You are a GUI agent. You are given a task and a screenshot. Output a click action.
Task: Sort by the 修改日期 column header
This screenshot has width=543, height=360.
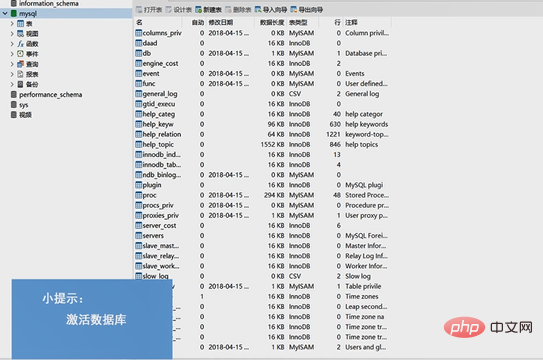(221, 22)
